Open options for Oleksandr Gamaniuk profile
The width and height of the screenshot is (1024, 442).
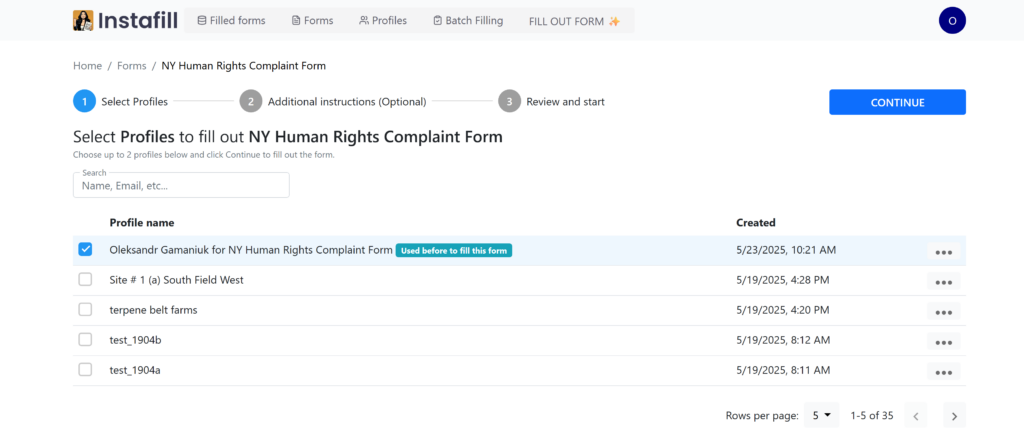pos(943,252)
